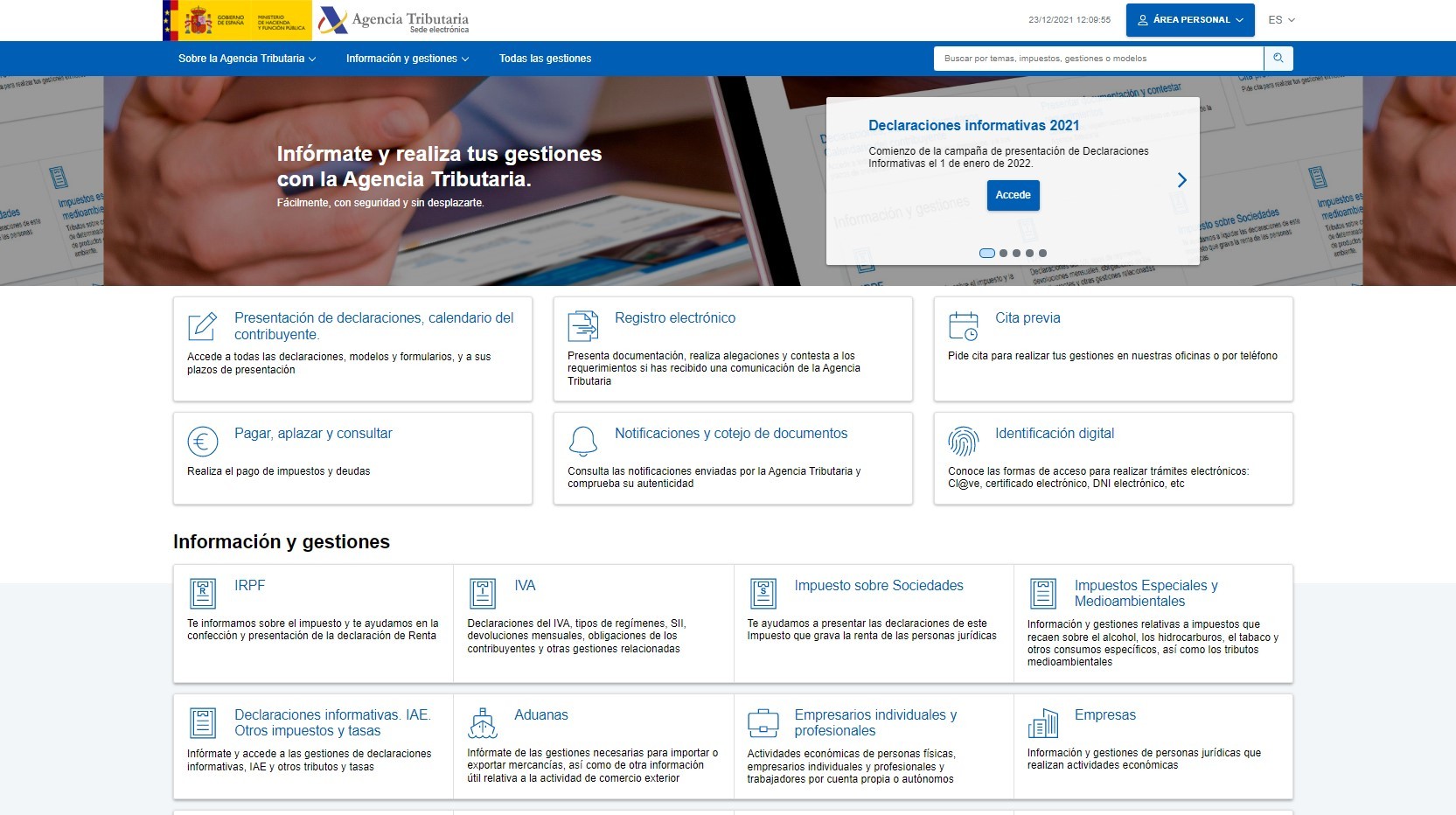The width and height of the screenshot is (1456, 815).
Task: Click the text 'Realiza el pago de impuestos y deudas'
Action: pos(279,471)
